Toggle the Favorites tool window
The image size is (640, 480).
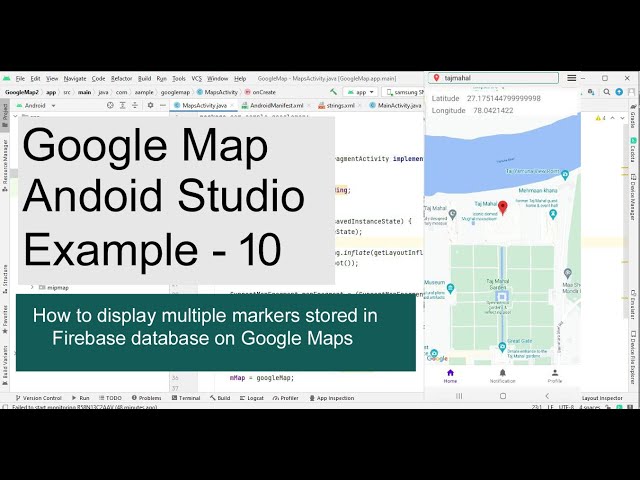(x=5, y=320)
